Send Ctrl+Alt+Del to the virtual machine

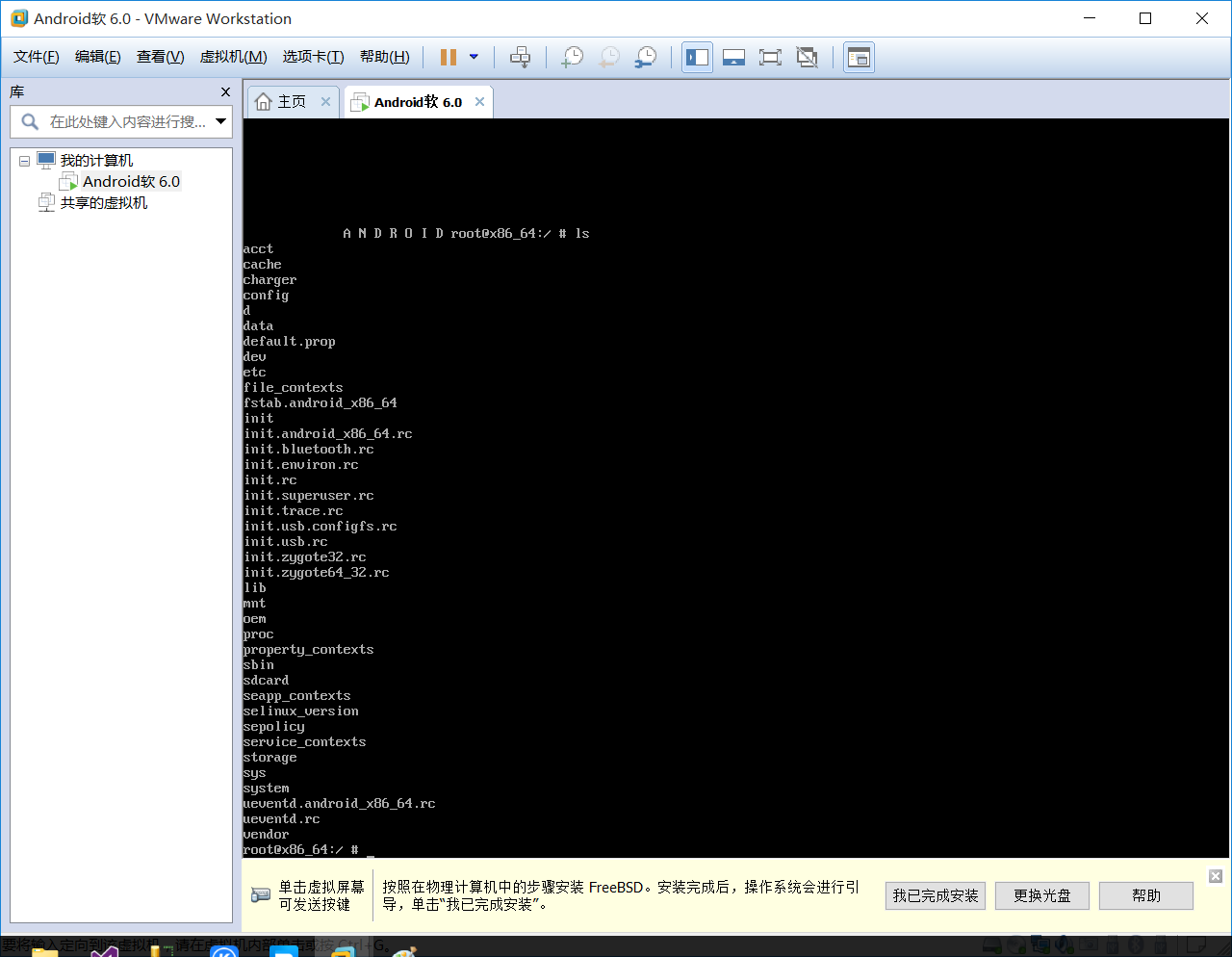coord(520,57)
